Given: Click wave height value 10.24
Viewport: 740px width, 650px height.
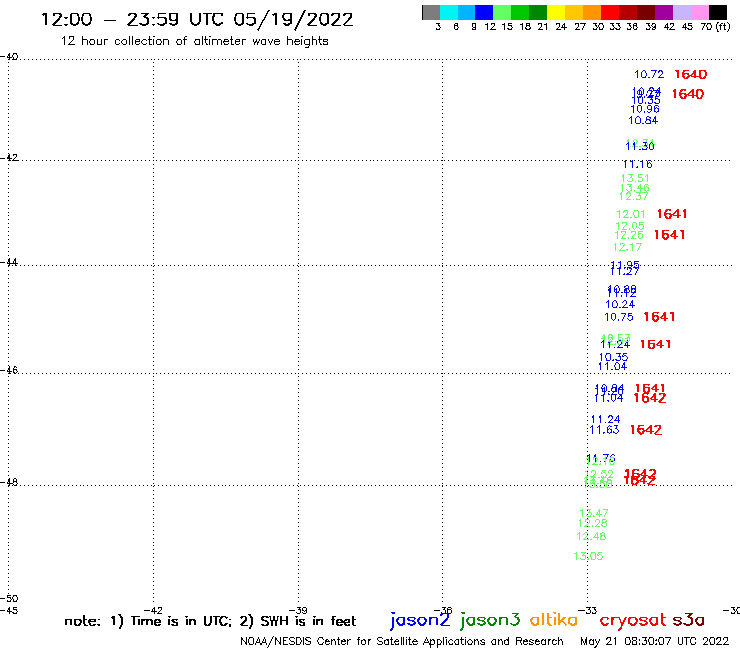Looking at the screenshot, I should [620, 304].
